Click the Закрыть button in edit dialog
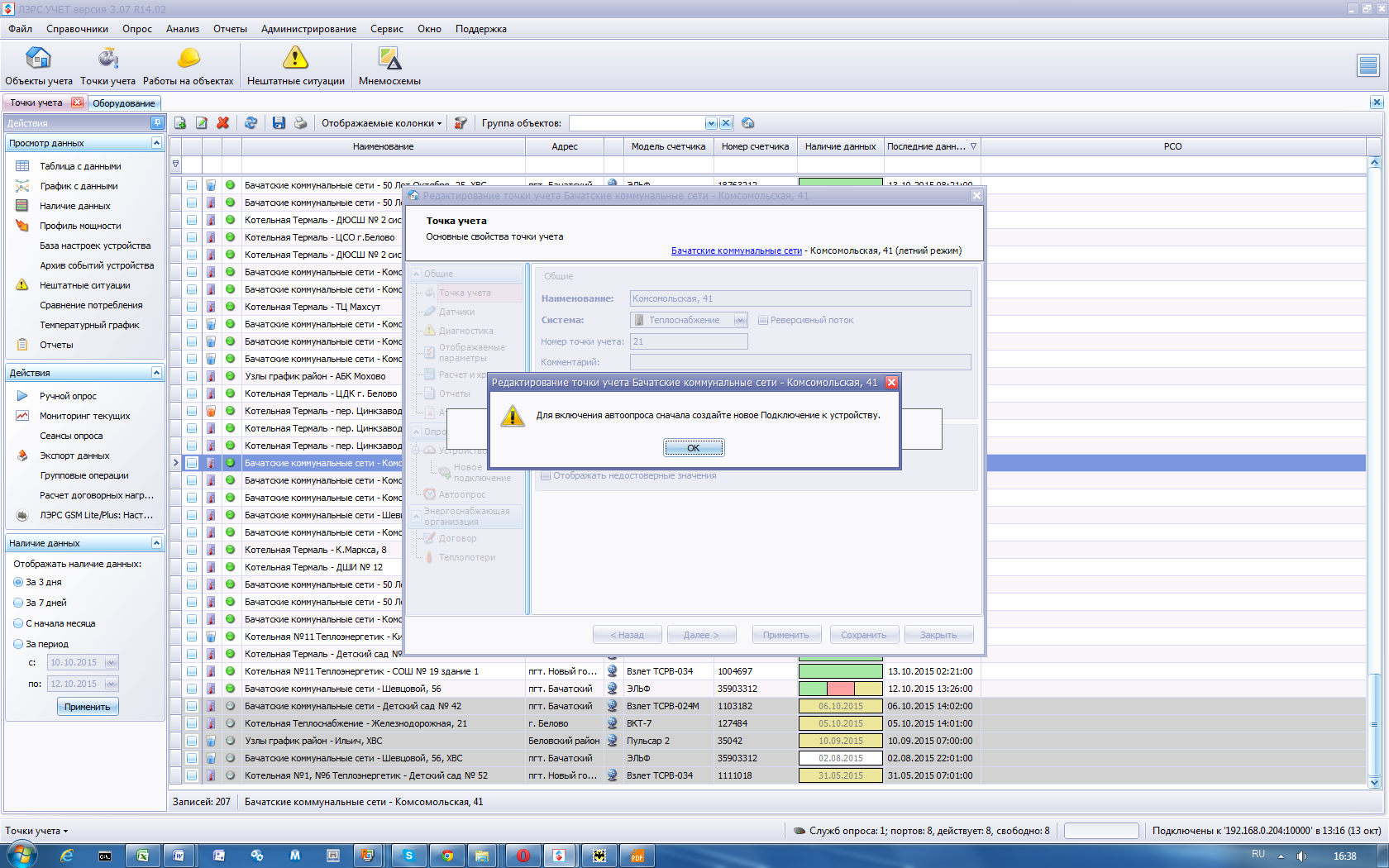This screenshot has width=1389, height=868. tap(938, 635)
